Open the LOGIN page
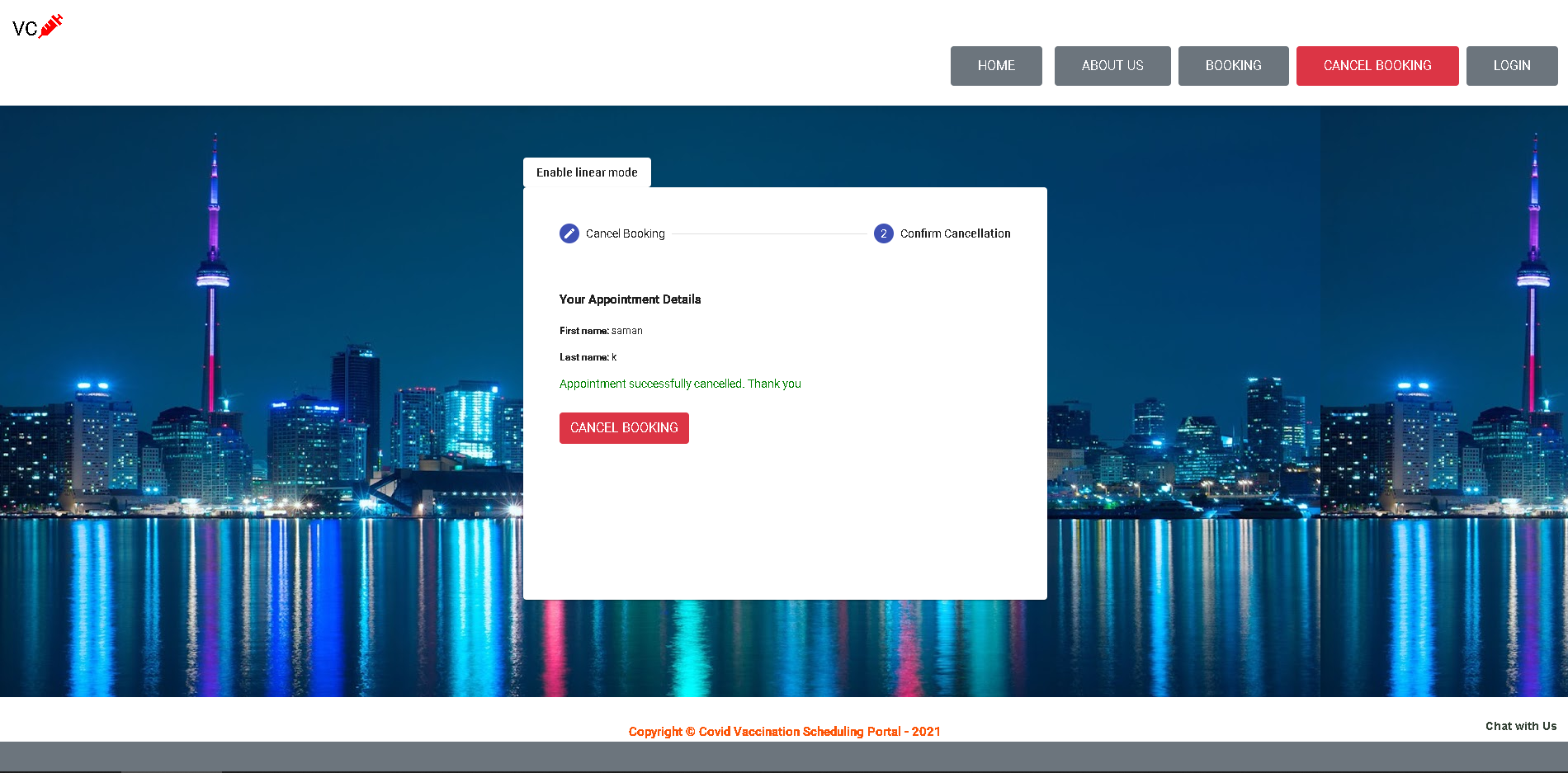Screen dimensions: 1568x773 click(1512, 65)
